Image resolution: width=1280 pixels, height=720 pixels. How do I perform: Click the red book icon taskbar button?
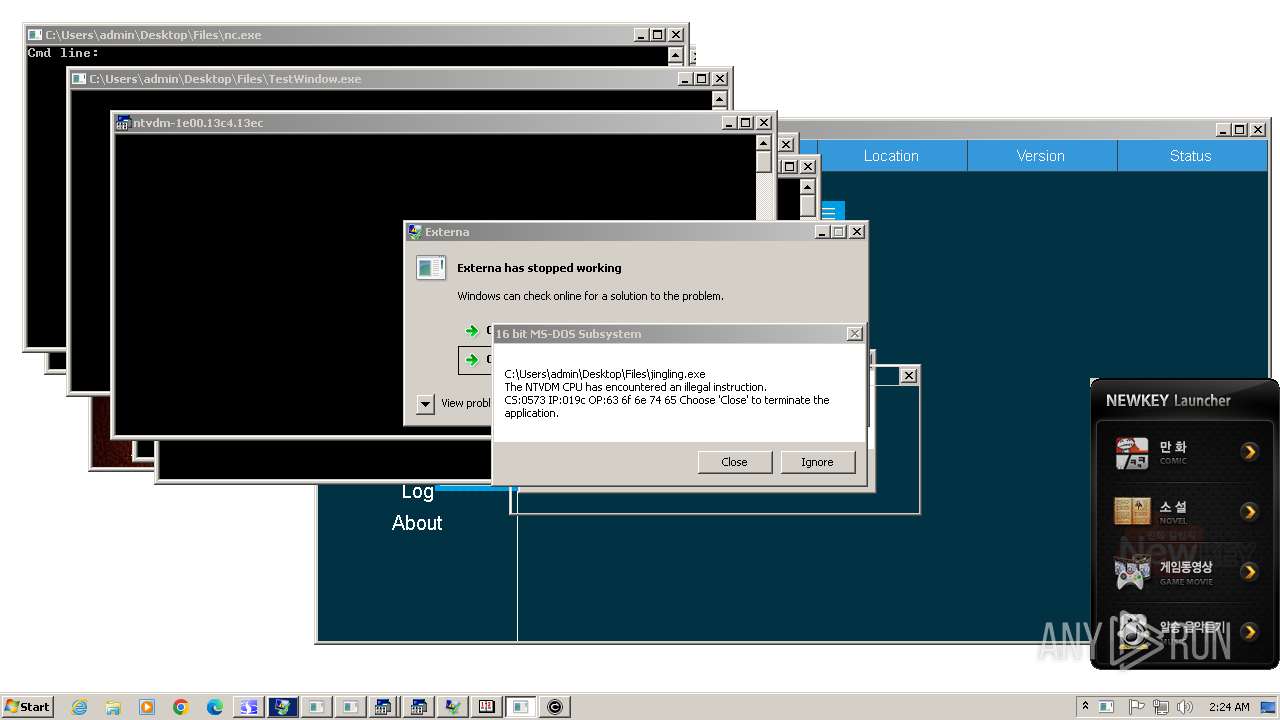pos(486,707)
